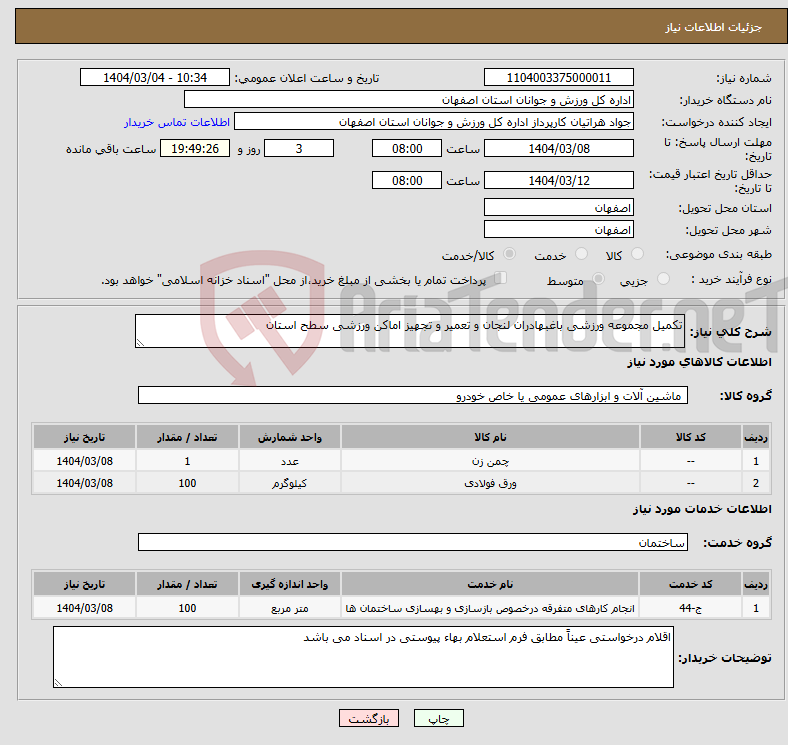
Task: Click the response deadline date 1404/03/08 field
Action: 558,148
